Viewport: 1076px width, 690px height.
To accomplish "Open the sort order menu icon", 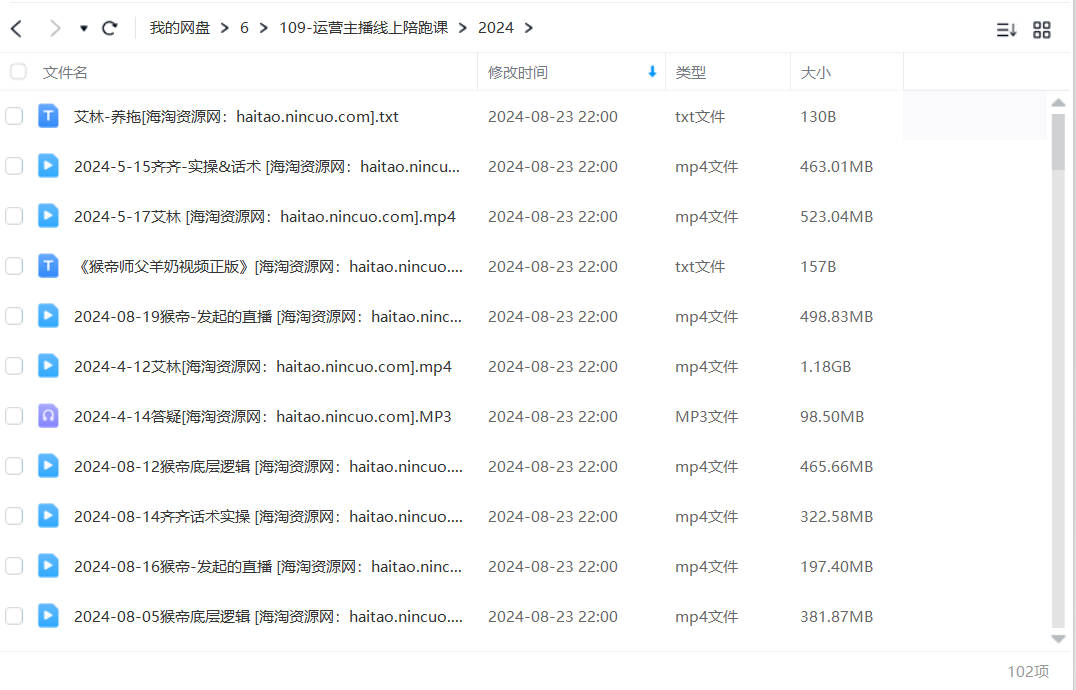I will (1006, 29).
